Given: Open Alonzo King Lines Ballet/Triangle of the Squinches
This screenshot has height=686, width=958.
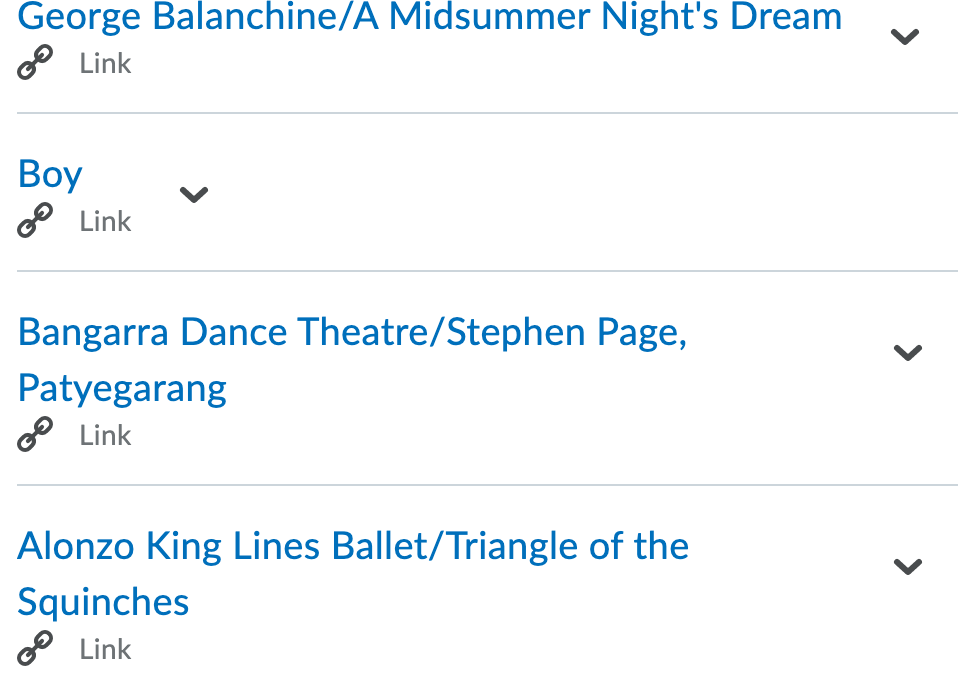Looking at the screenshot, I should pyautogui.click(x=353, y=574).
